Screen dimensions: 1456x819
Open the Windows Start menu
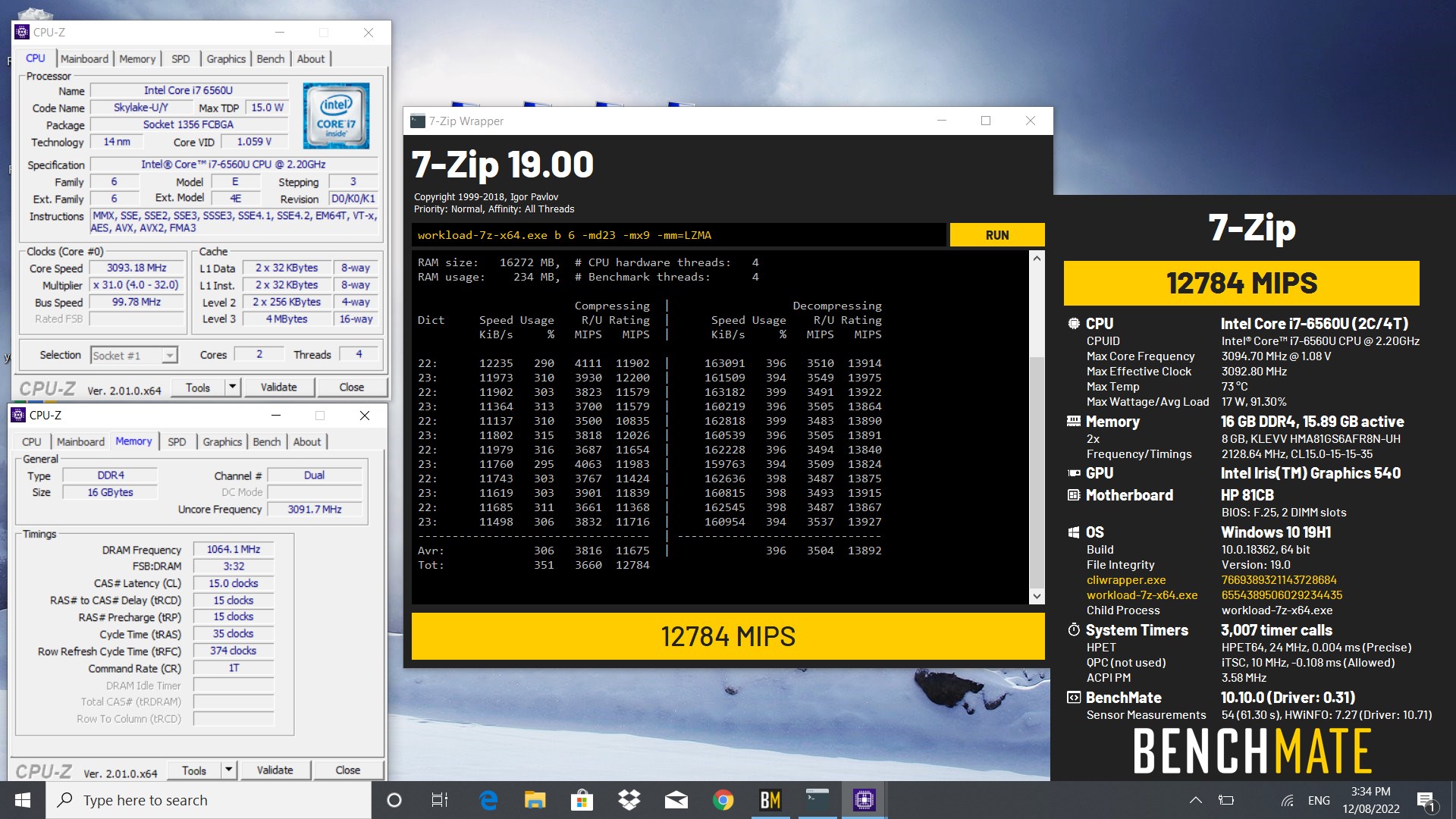(23, 800)
